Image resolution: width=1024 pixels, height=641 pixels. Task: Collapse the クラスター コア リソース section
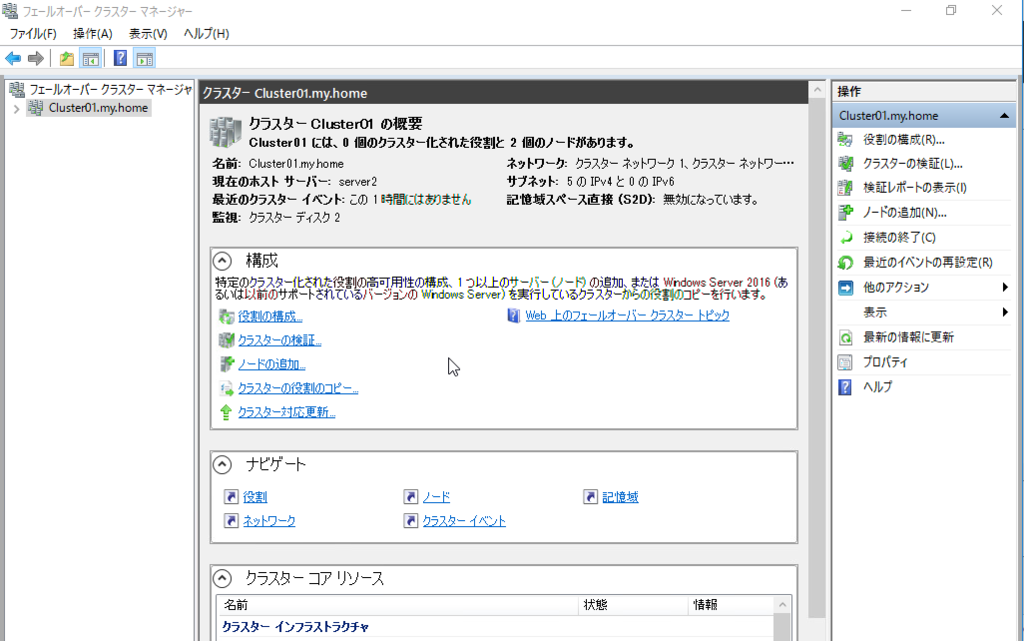[x=222, y=578]
